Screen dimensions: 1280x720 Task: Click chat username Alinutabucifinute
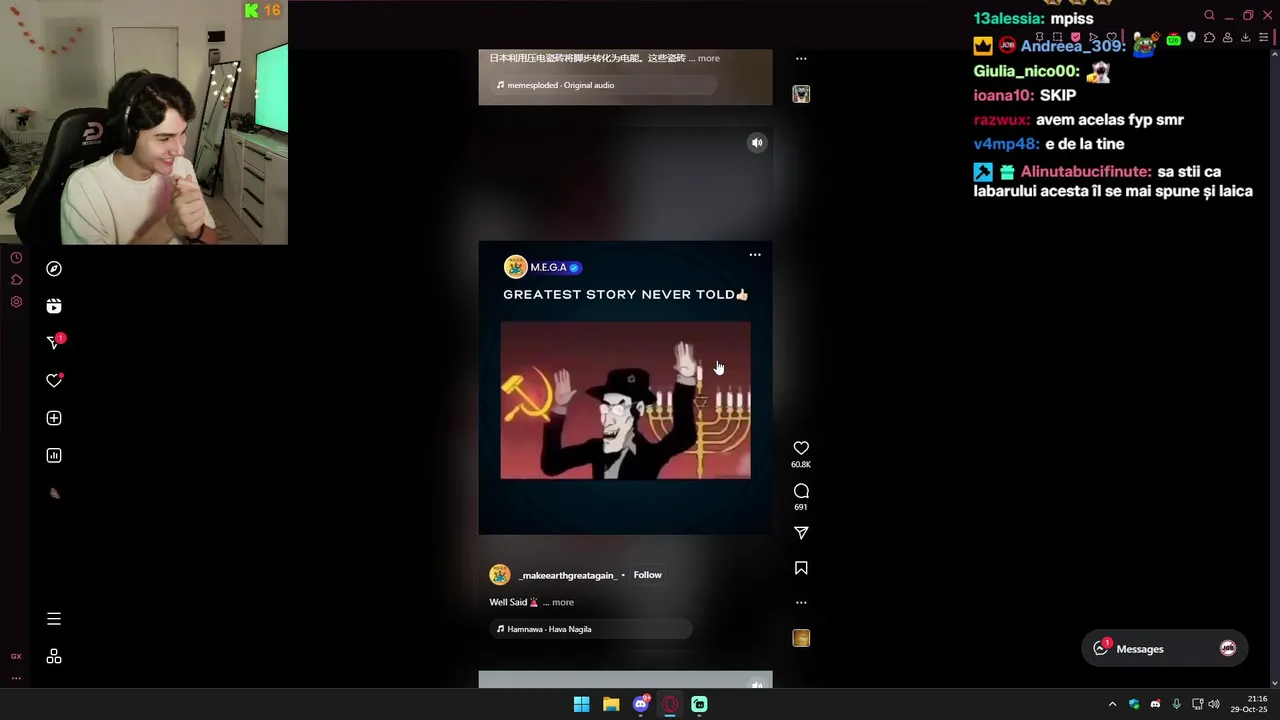[x=1085, y=172]
